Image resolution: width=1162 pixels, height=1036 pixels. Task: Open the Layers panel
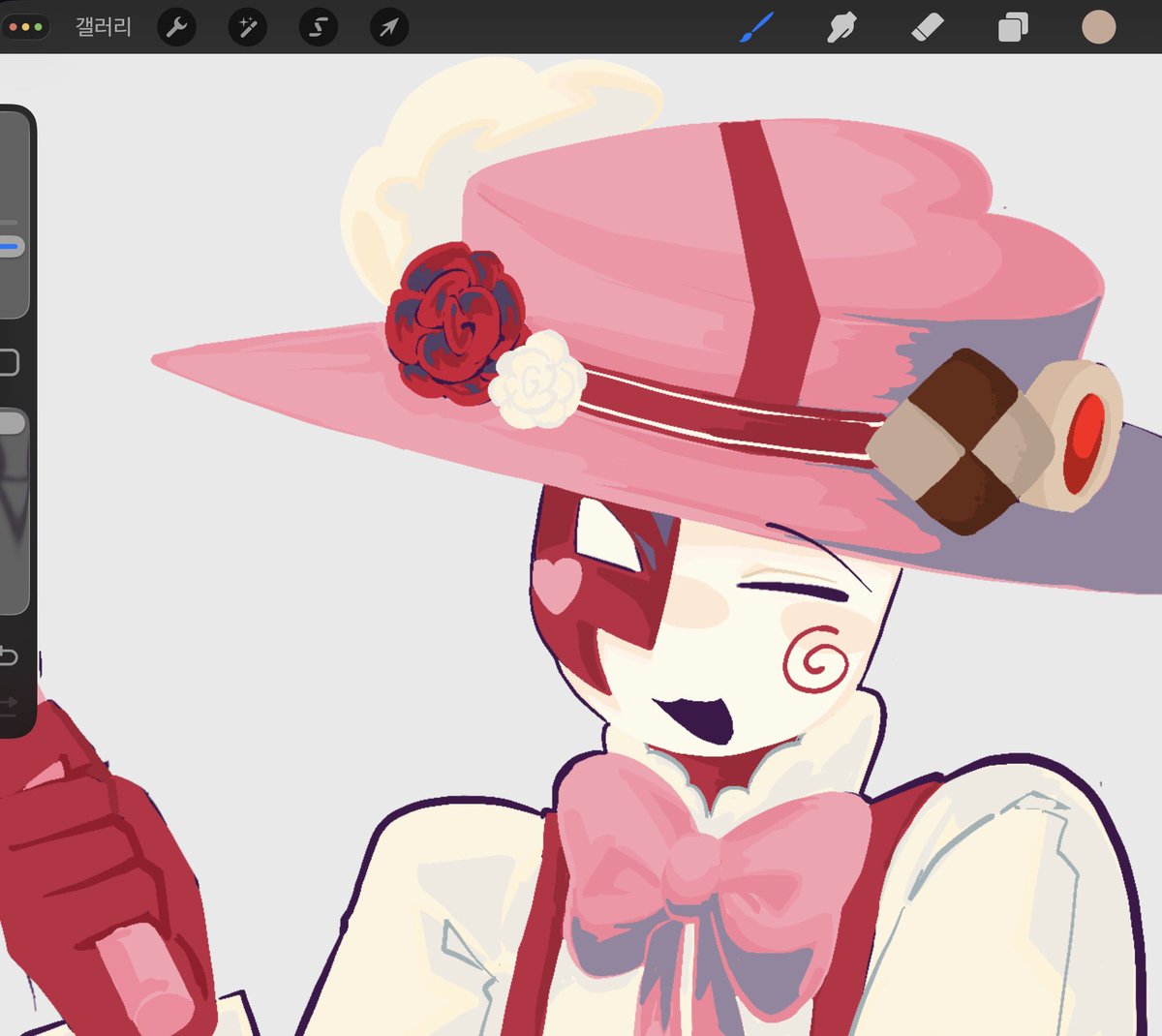(x=1013, y=27)
